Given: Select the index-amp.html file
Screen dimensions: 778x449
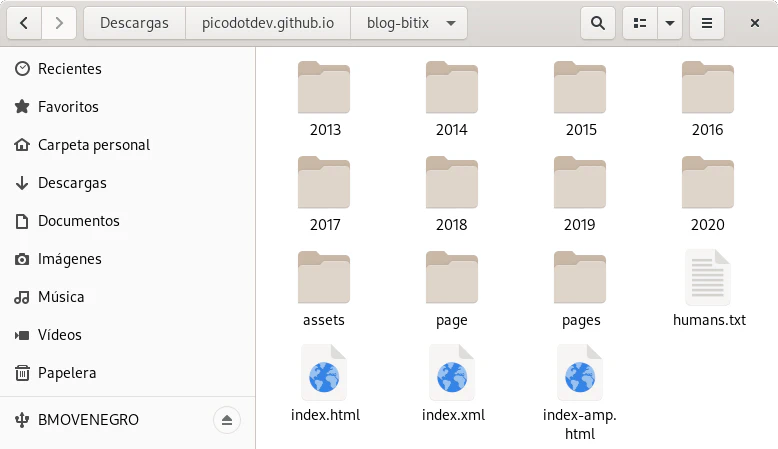Looking at the screenshot, I should click(x=580, y=393).
